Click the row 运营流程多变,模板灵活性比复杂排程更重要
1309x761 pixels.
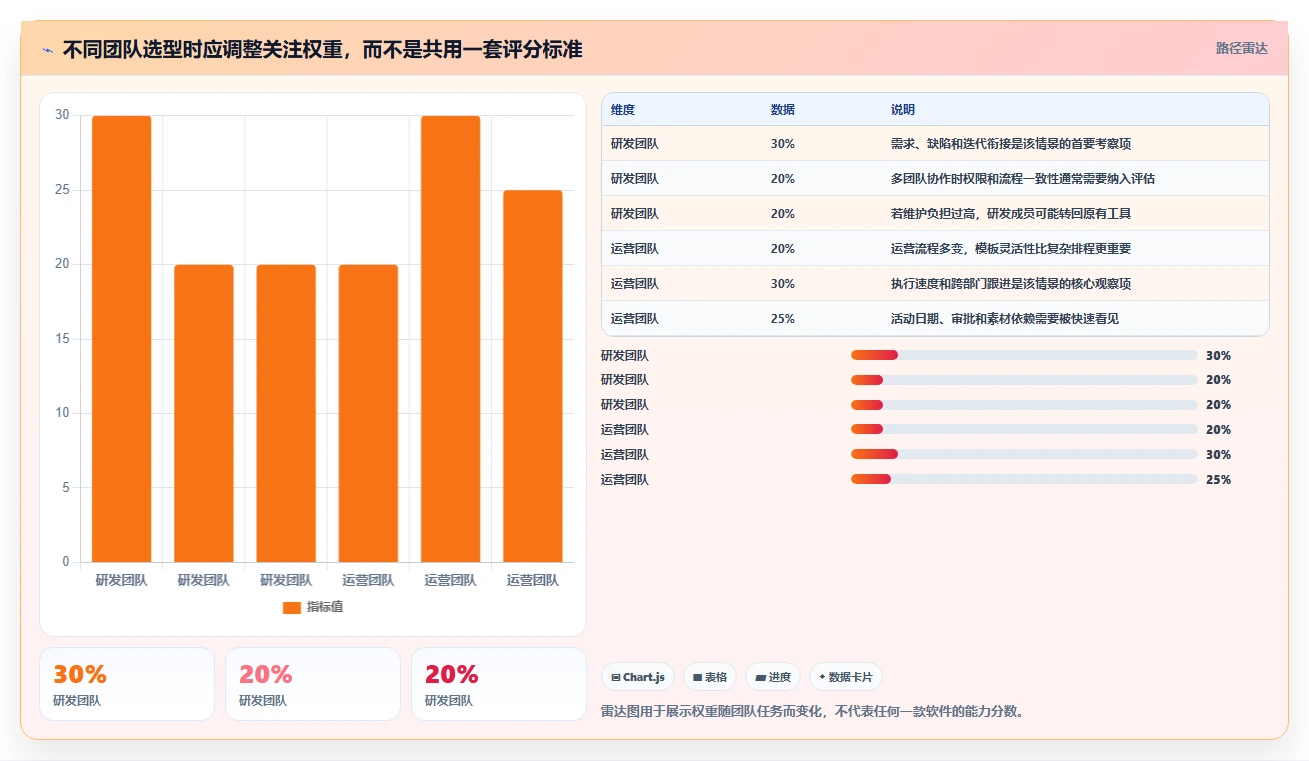(935, 249)
